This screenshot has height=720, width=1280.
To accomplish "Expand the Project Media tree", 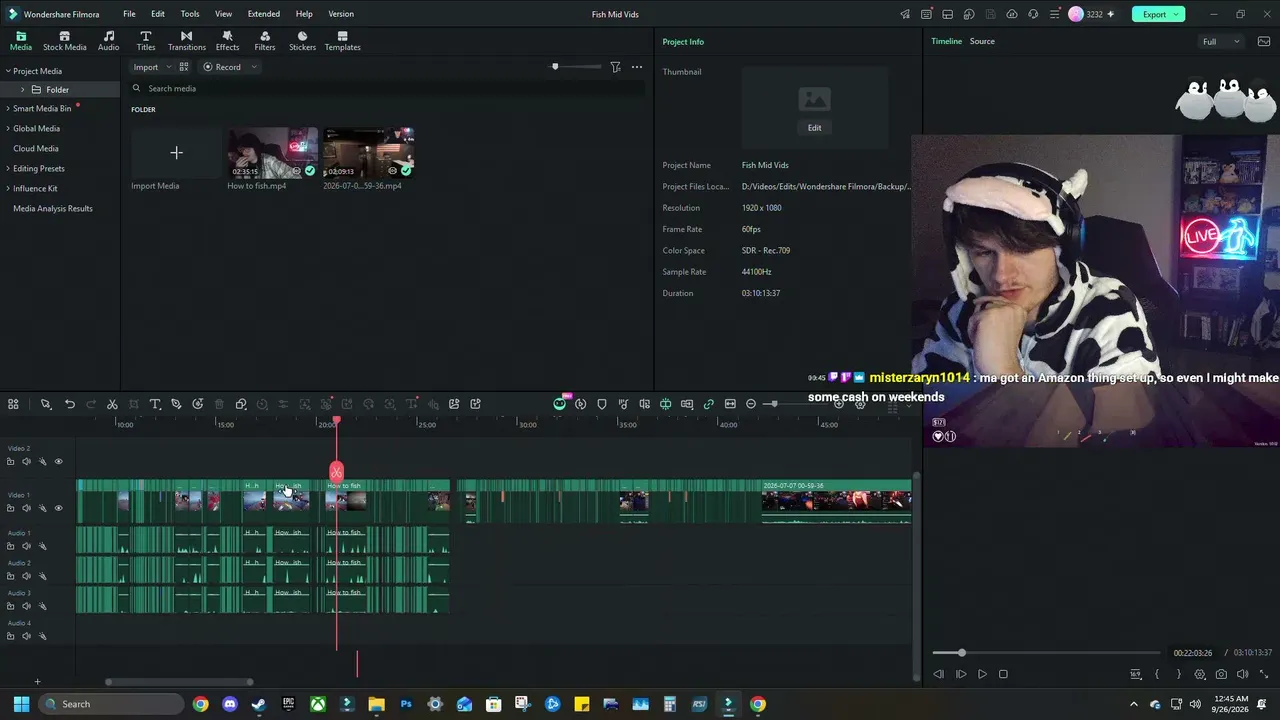I will [x=8, y=71].
